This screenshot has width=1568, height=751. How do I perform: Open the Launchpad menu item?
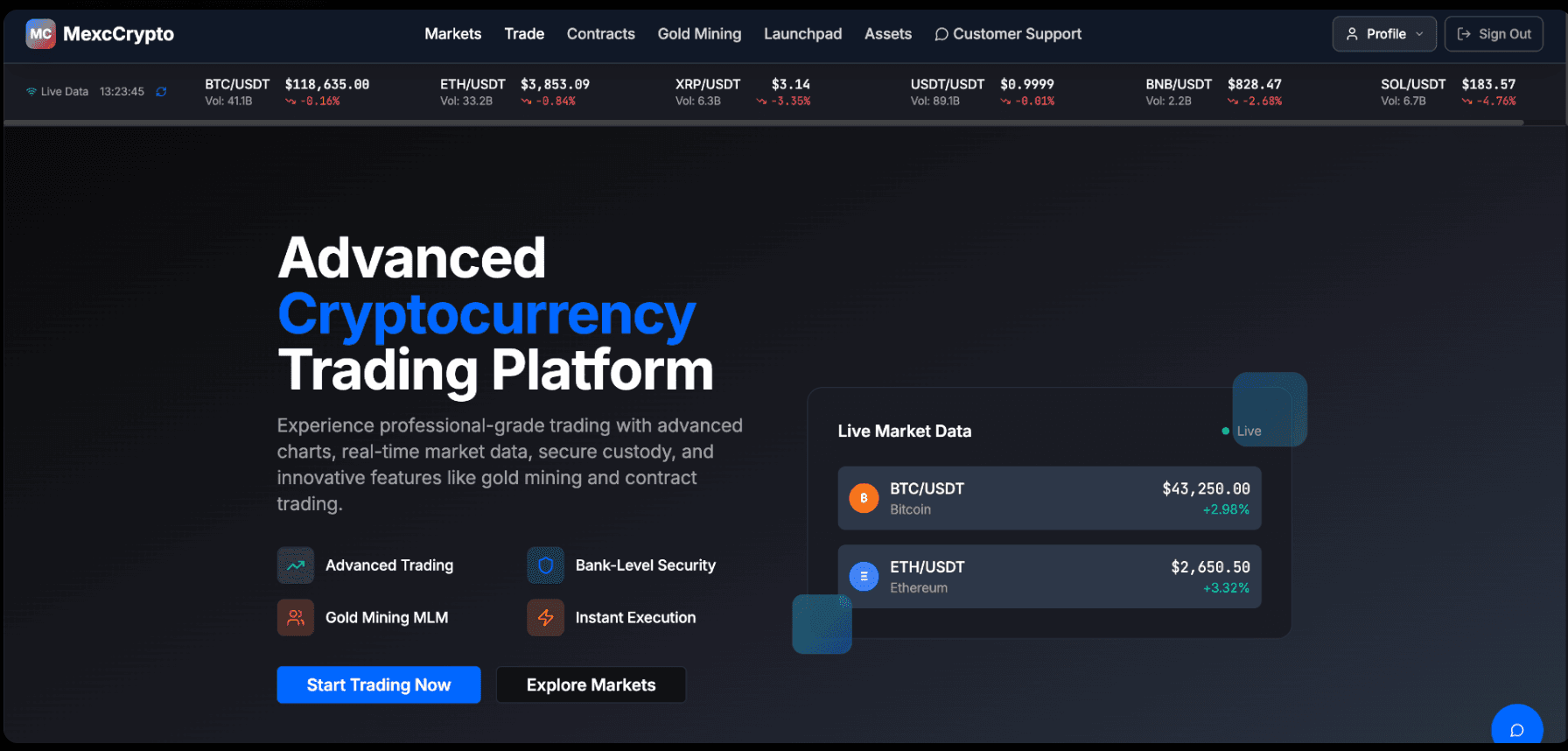pos(802,34)
